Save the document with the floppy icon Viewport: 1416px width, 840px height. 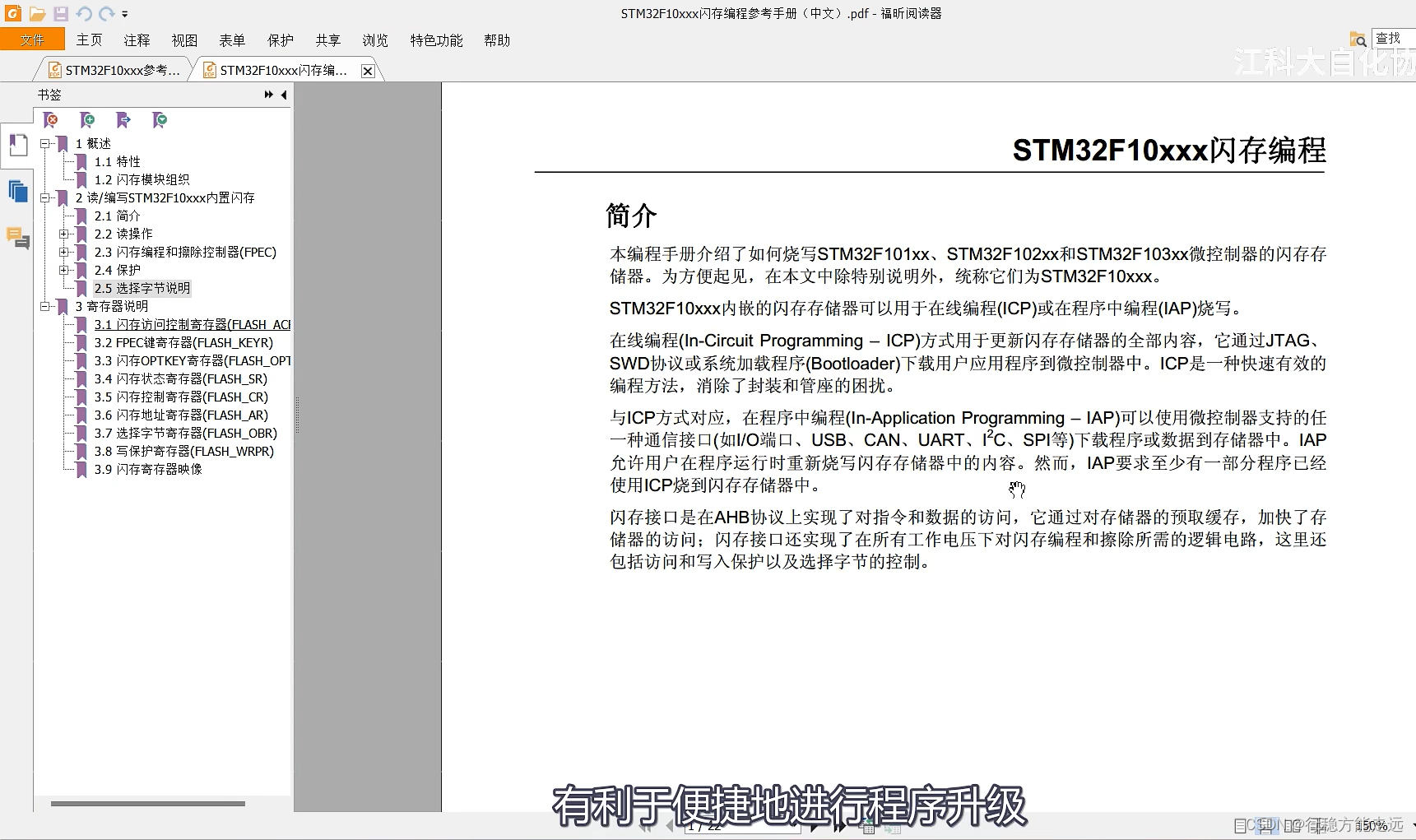[61, 14]
